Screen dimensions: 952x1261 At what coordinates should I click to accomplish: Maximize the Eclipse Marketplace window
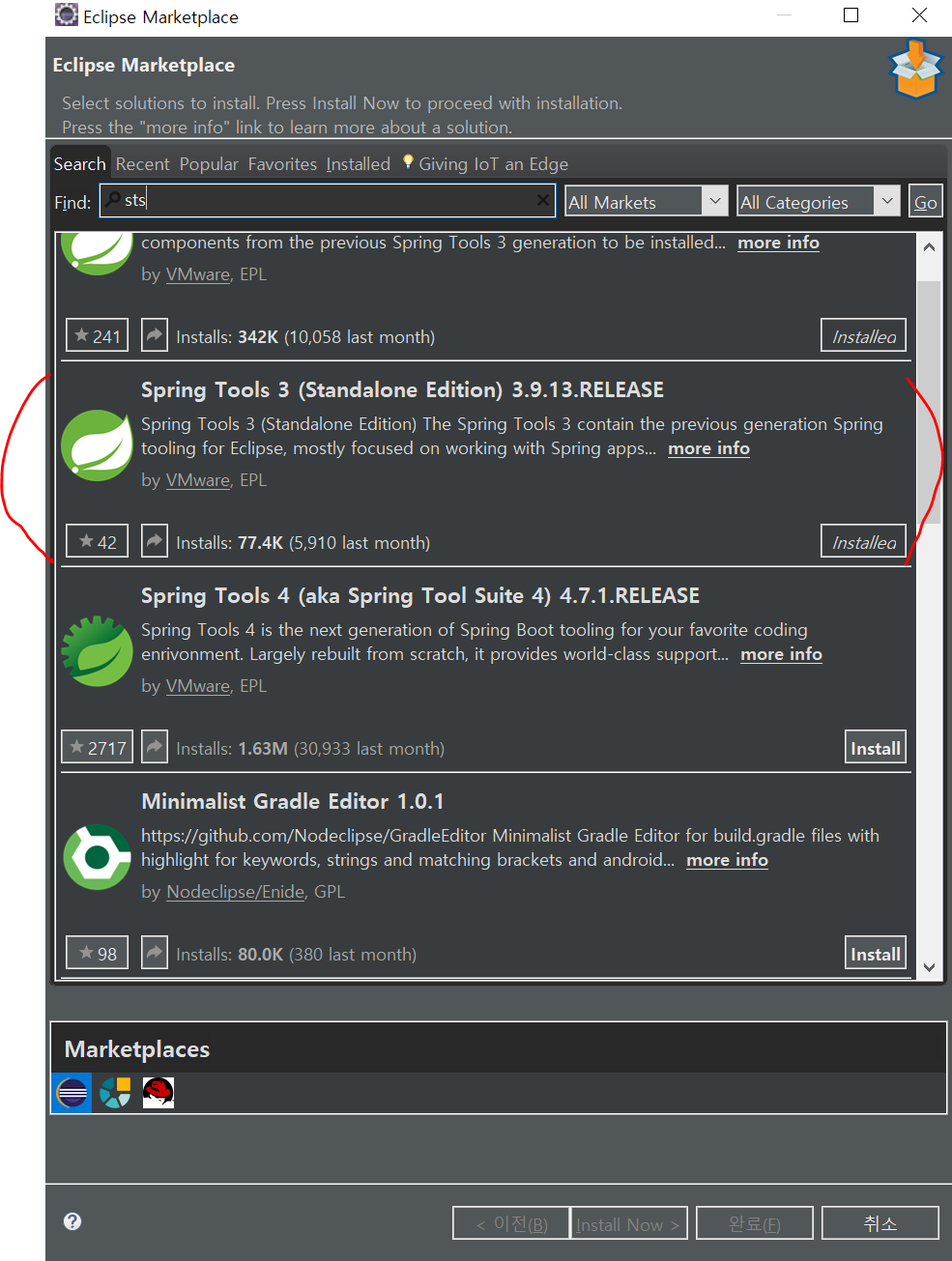coord(851,14)
